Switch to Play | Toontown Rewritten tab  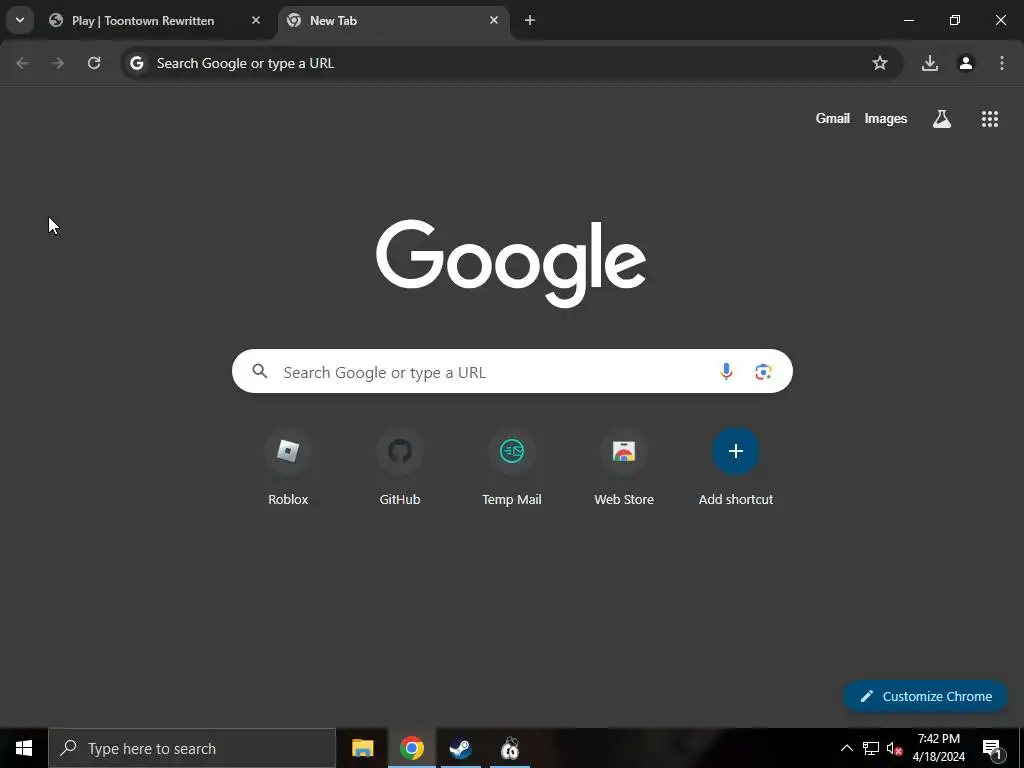click(155, 20)
